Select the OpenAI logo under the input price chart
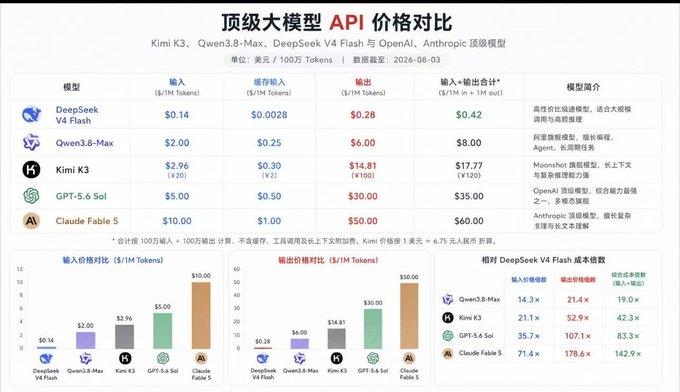 (163, 359)
